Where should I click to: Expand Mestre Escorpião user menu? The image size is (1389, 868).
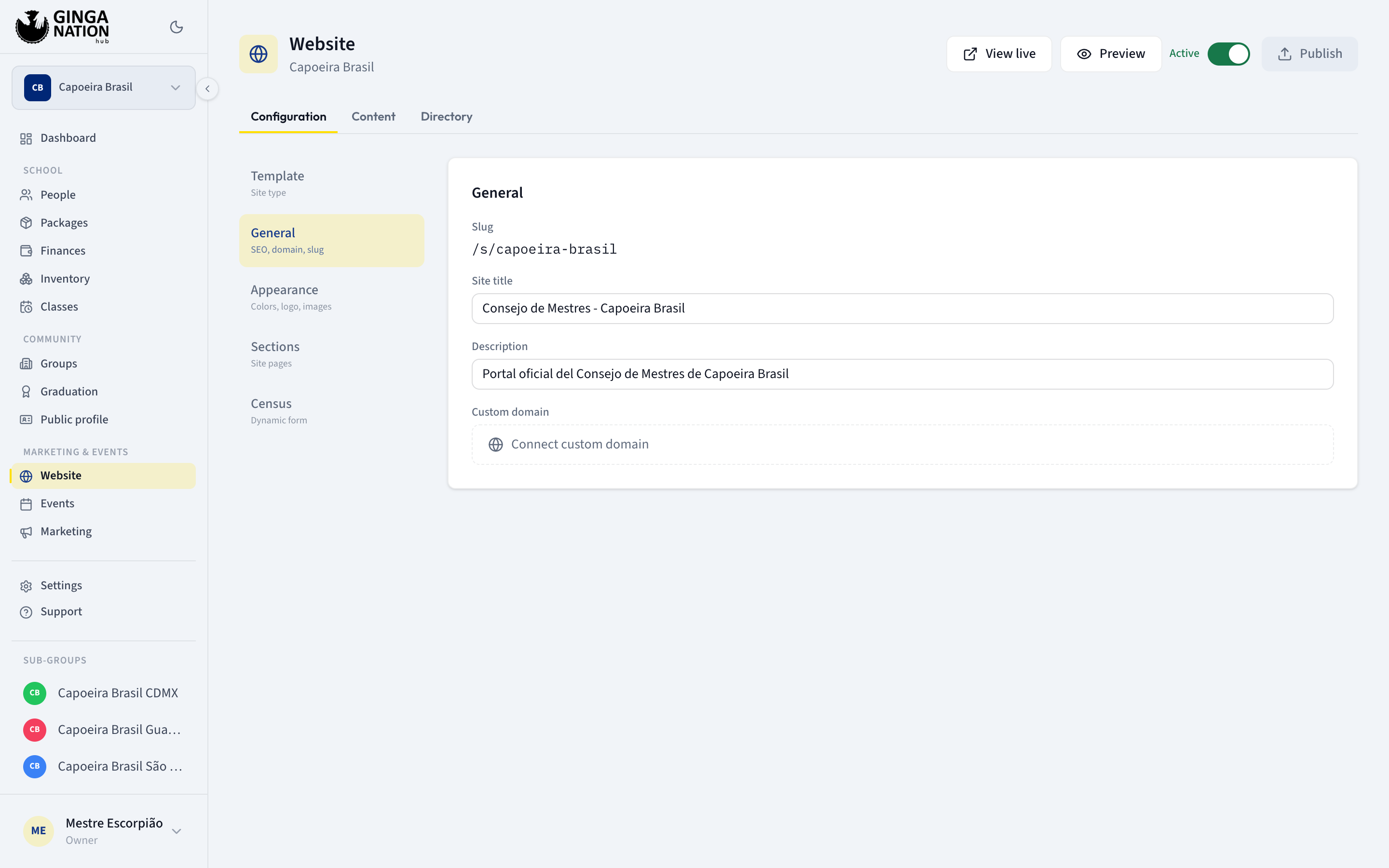click(103, 831)
